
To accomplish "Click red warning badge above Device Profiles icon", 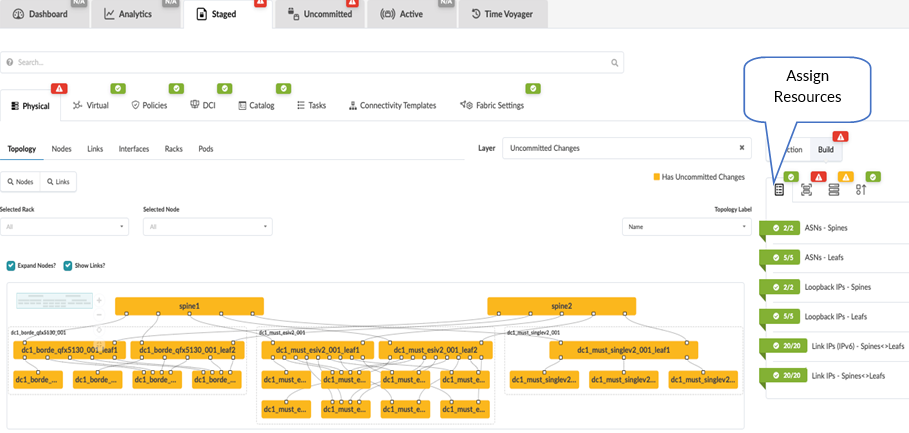I will coord(819,177).
